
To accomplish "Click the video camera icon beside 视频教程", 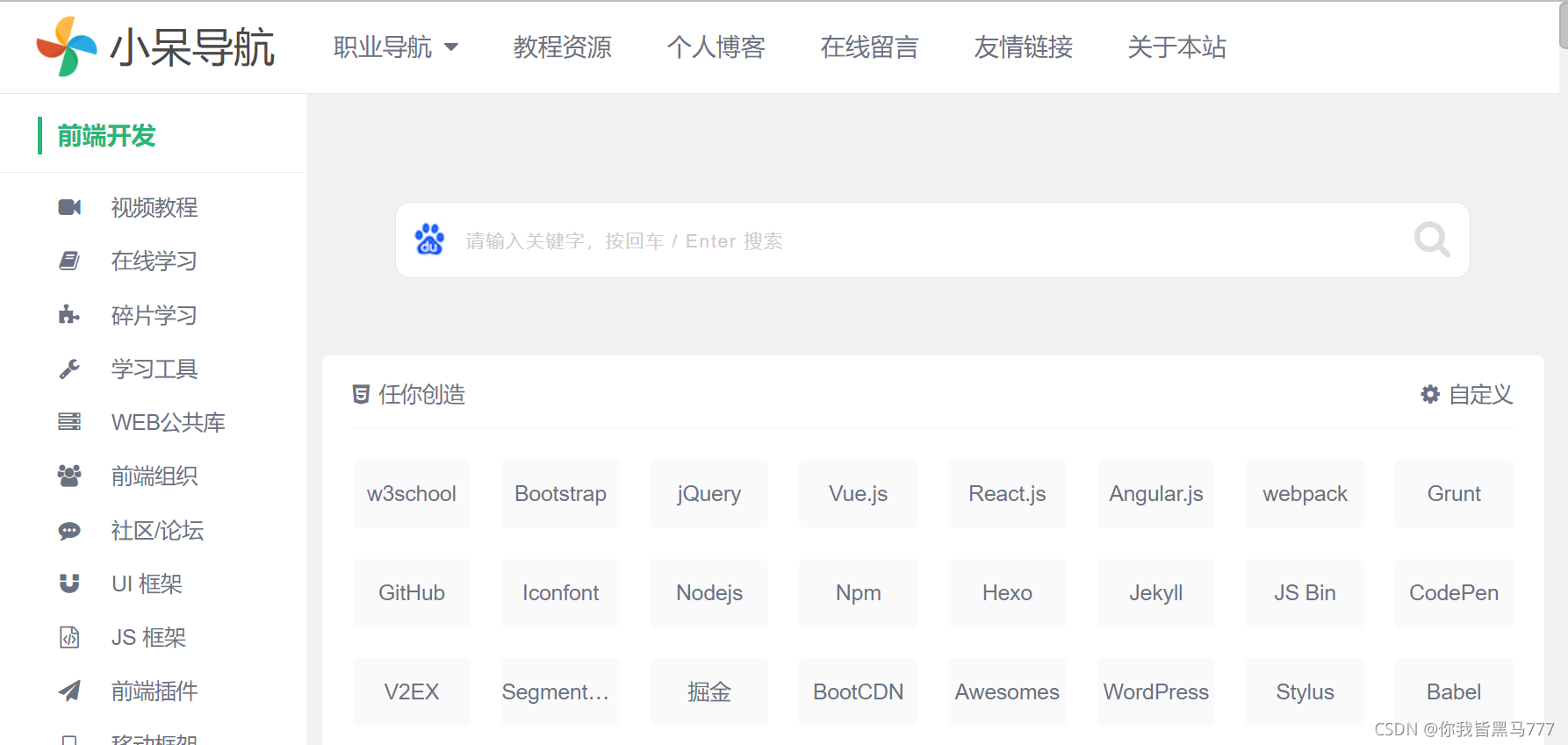I will [x=69, y=207].
